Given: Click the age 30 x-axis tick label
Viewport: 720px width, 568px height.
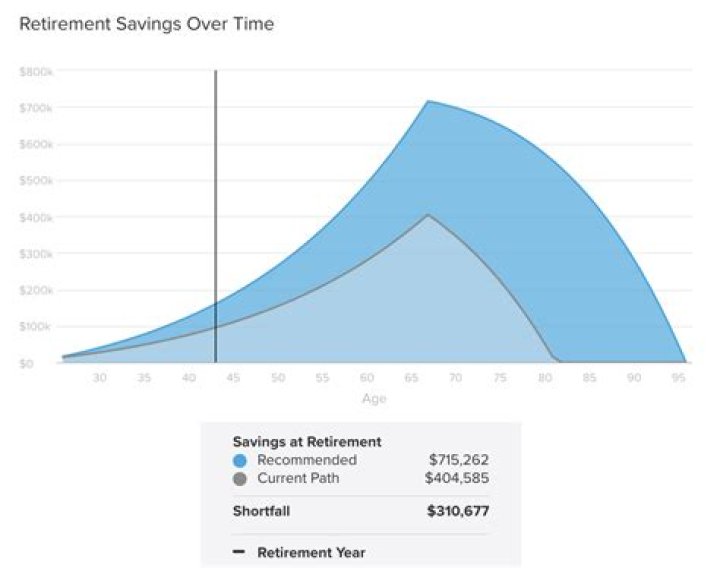Looking at the screenshot, I should pyautogui.click(x=99, y=378).
